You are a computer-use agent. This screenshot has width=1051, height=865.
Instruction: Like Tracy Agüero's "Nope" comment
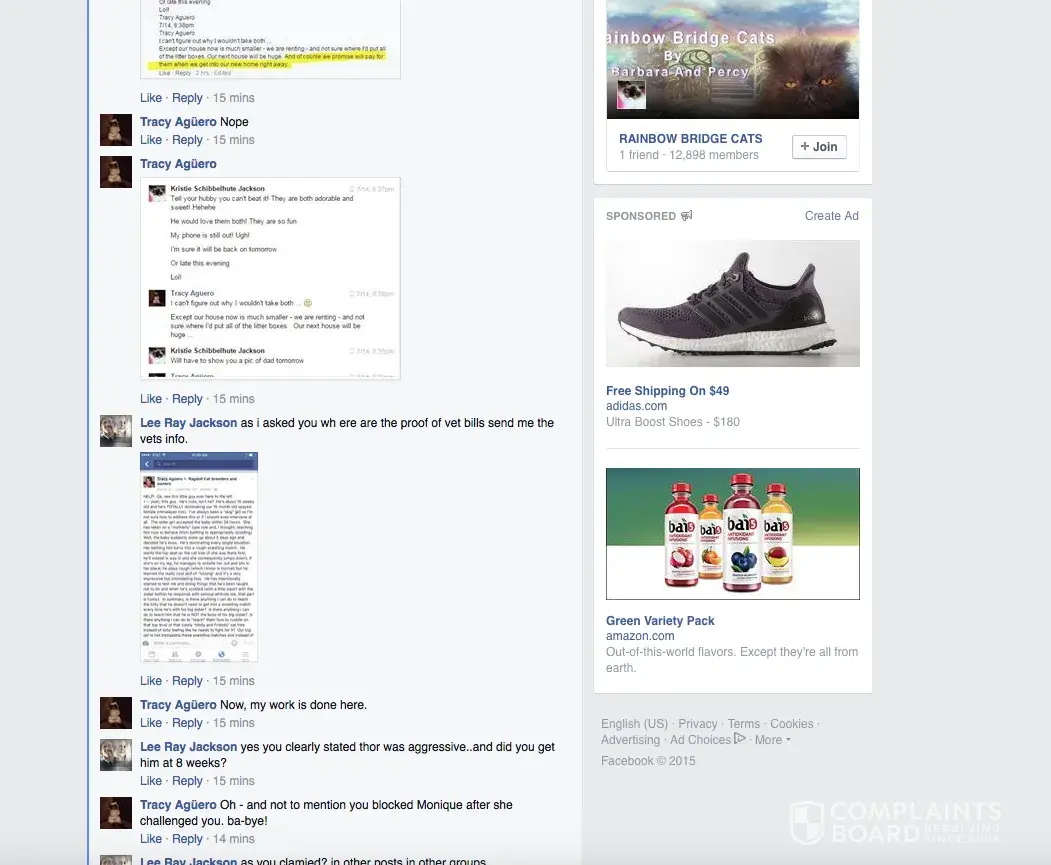pyautogui.click(x=151, y=139)
